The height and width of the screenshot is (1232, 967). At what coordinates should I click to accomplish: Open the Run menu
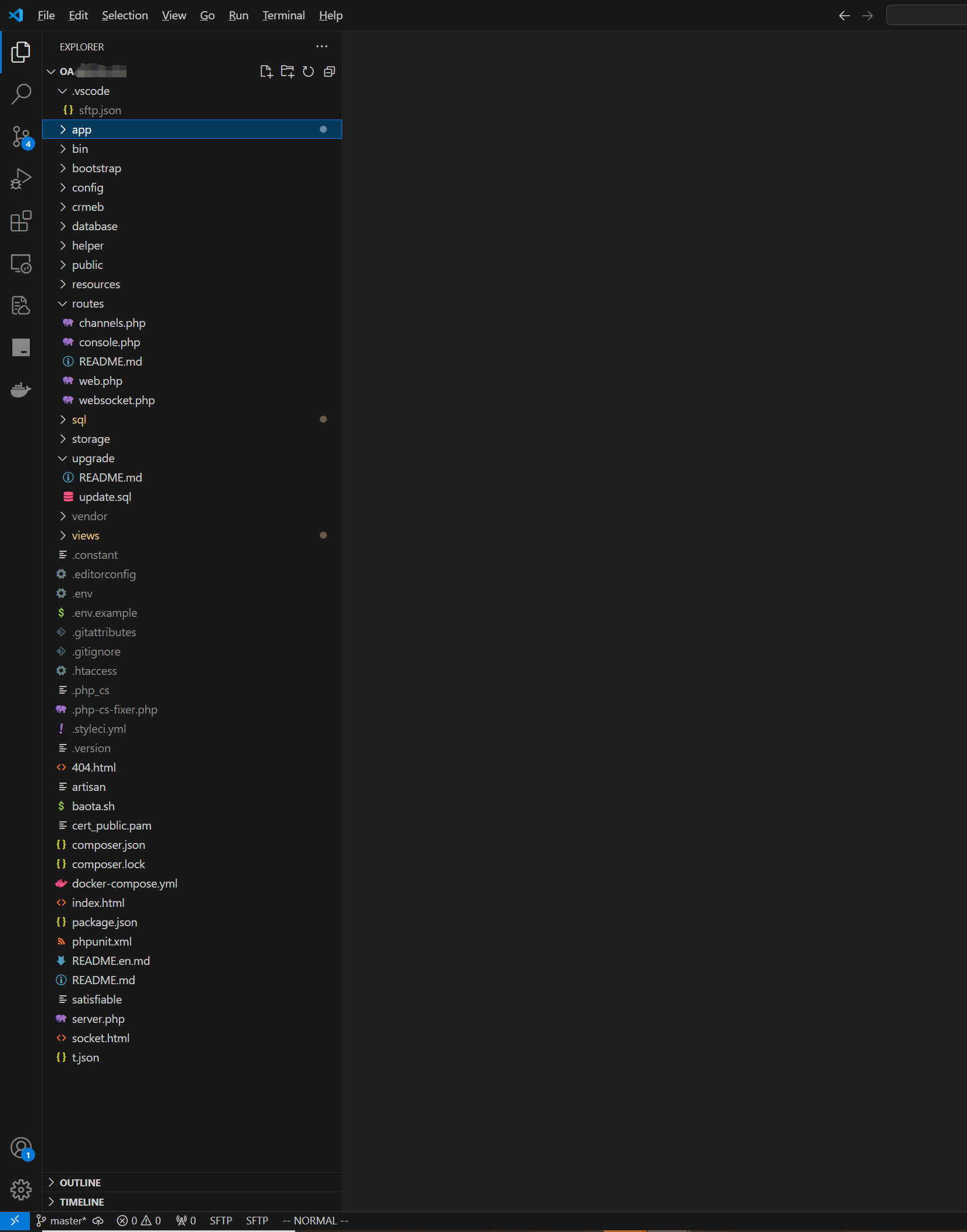tap(238, 15)
